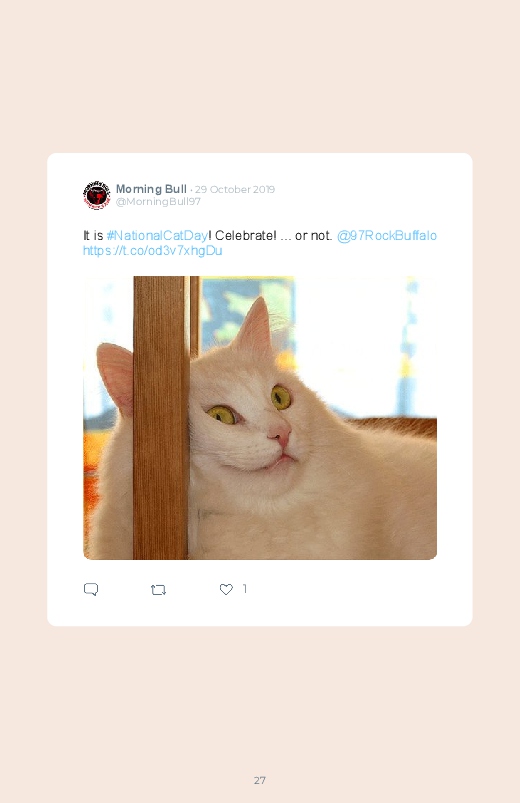The height and width of the screenshot is (803, 520).
Task: Click the page number 27
Action: [x=260, y=780]
